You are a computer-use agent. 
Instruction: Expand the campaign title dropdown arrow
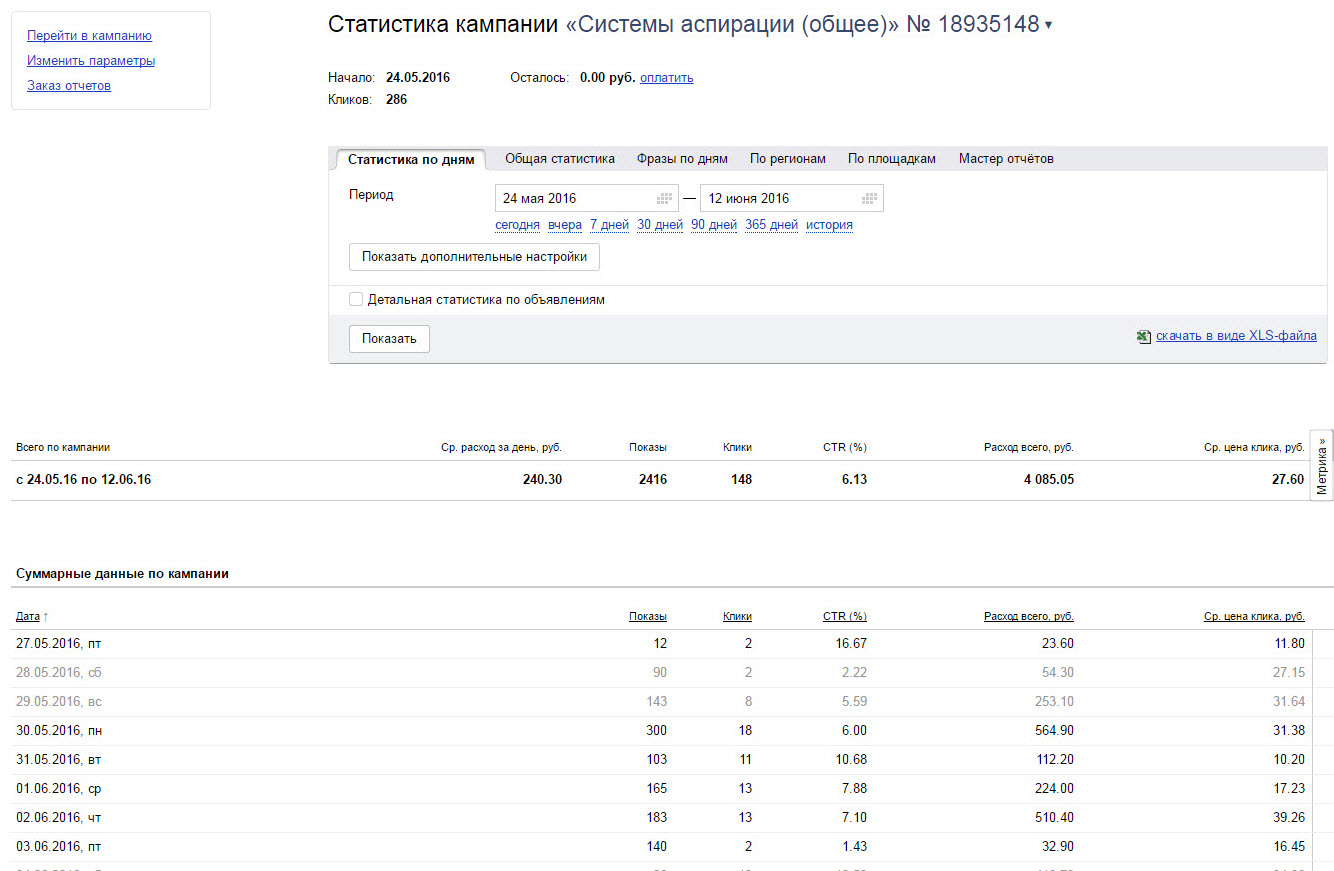[x=1048, y=25]
